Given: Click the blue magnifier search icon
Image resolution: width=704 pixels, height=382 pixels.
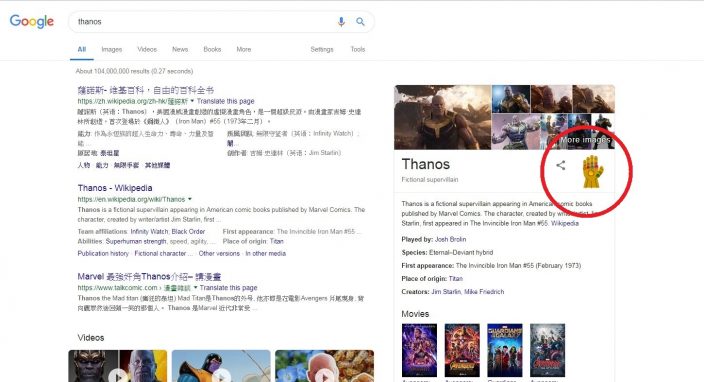Looking at the screenshot, I should pyautogui.click(x=360, y=22).
